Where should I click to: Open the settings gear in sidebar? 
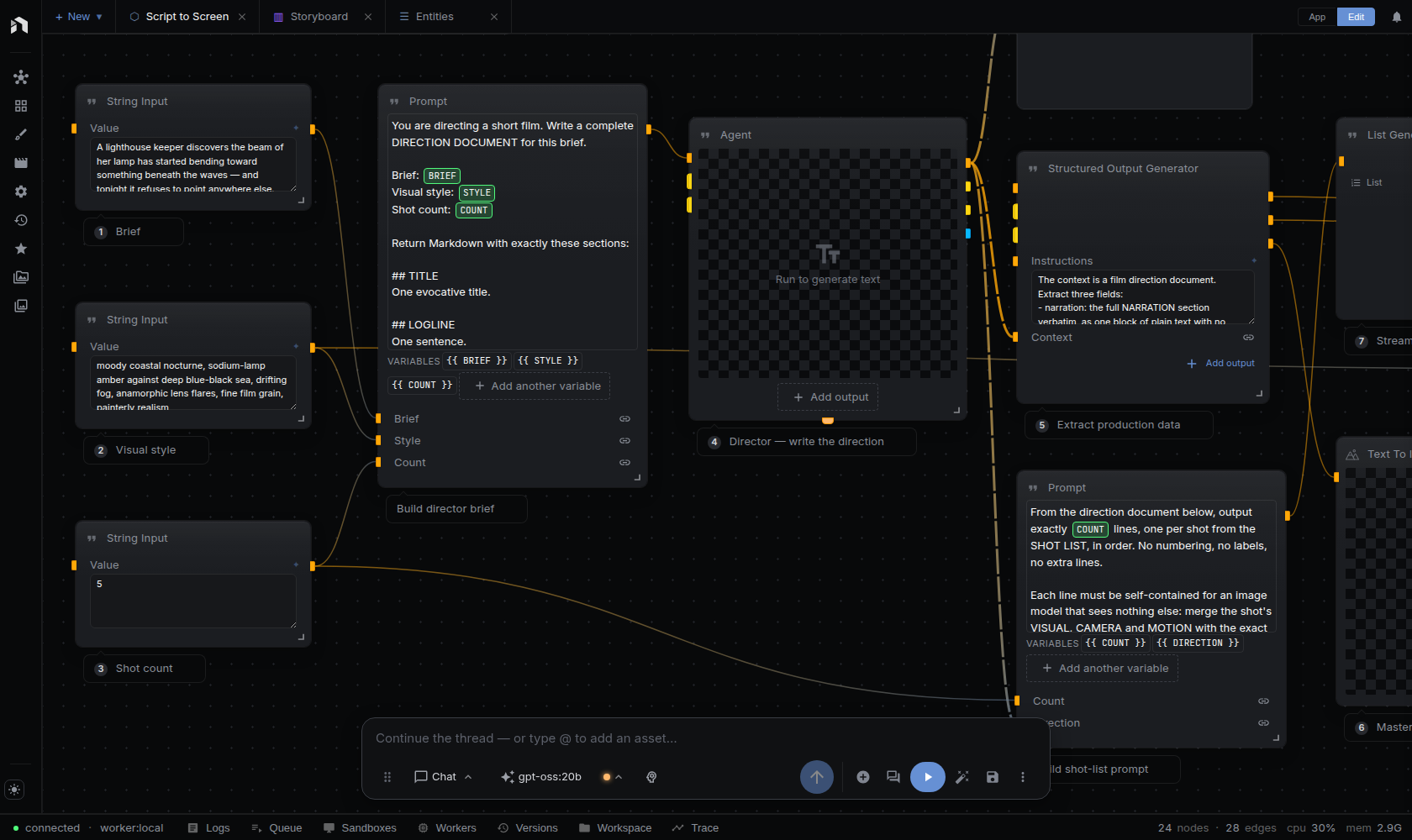click(21, 192)
